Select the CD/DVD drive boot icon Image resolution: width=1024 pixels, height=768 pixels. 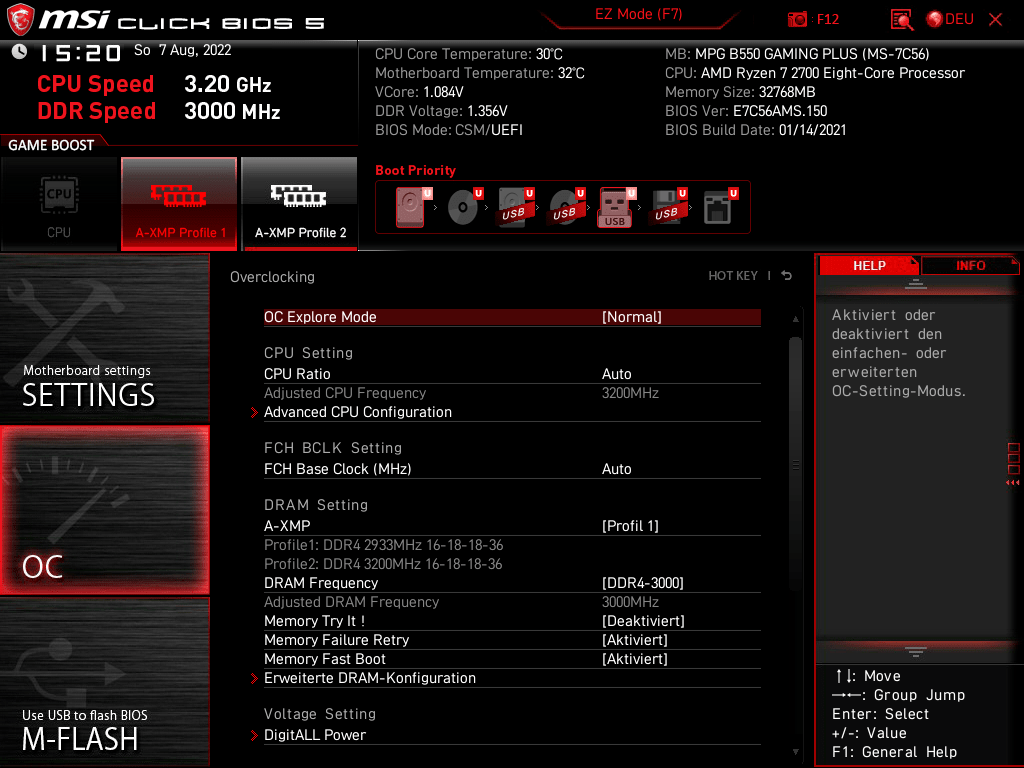pos(462,205)
